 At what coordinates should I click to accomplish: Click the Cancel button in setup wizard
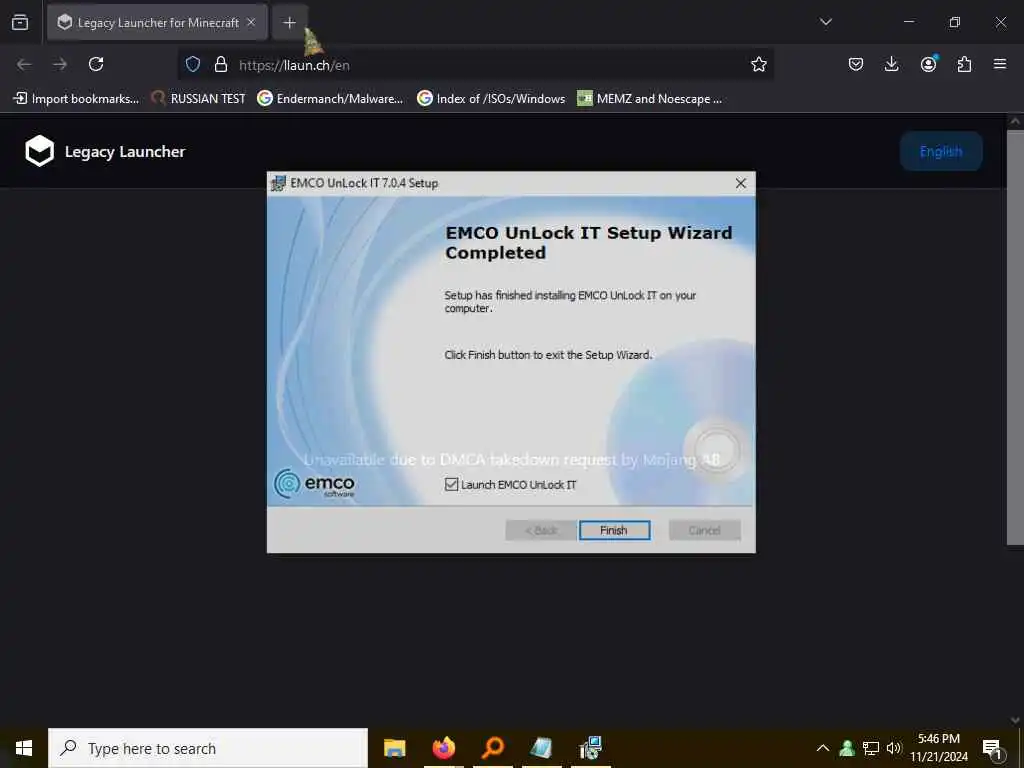point(704,530)
